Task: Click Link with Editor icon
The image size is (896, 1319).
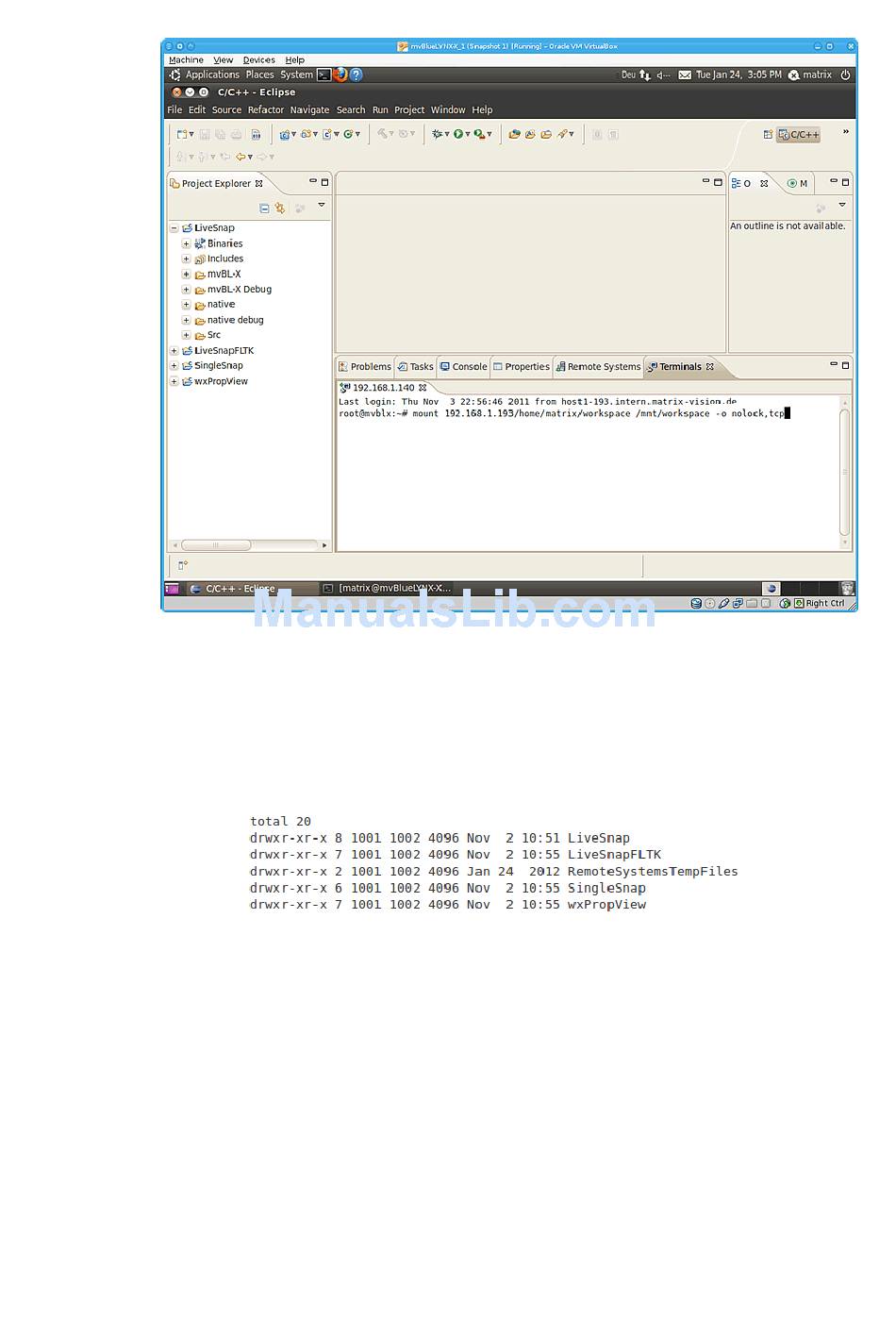Action: [x=280, y=209]
